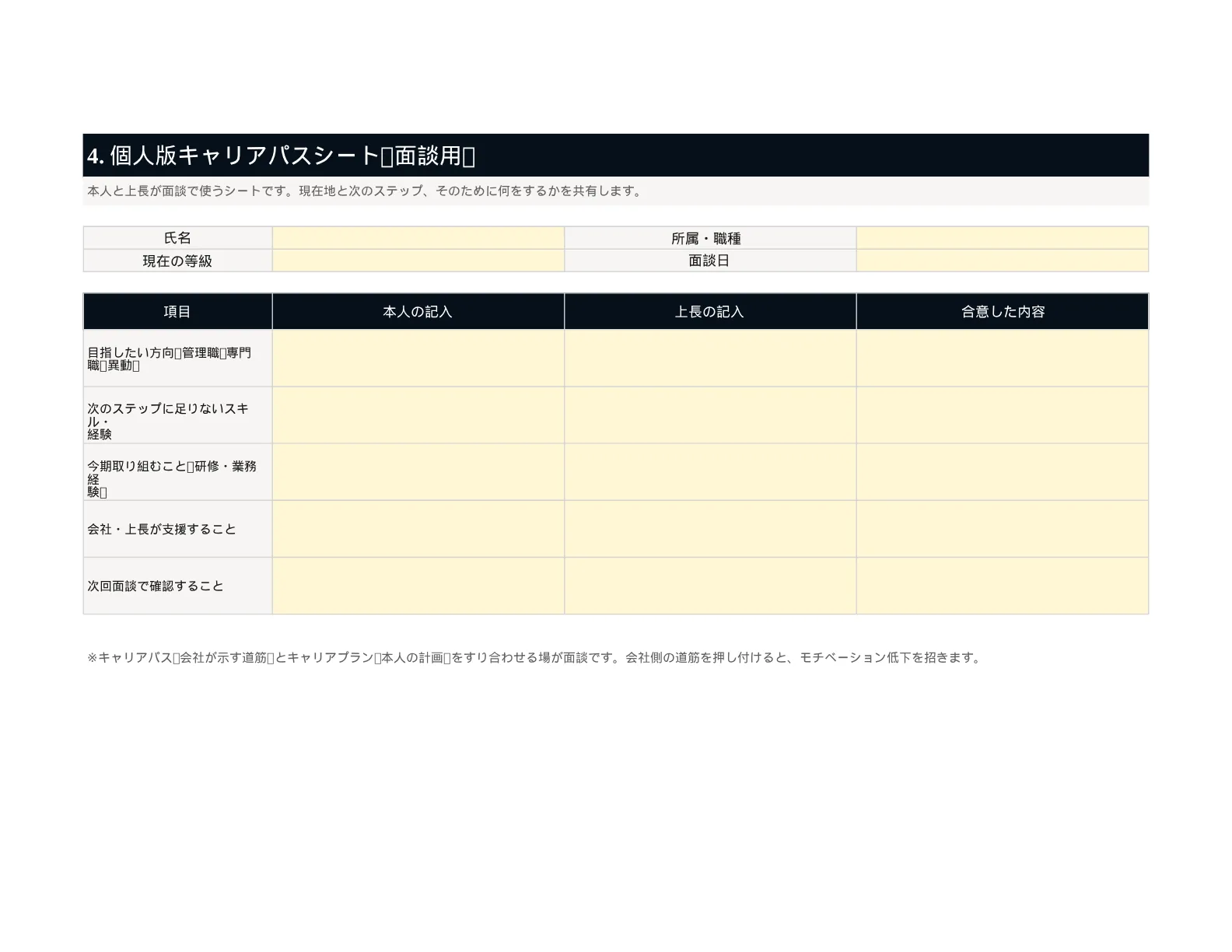Select the 次回面談で確認すること row label
Screen dimensions: 1232x952
[178, 586]
